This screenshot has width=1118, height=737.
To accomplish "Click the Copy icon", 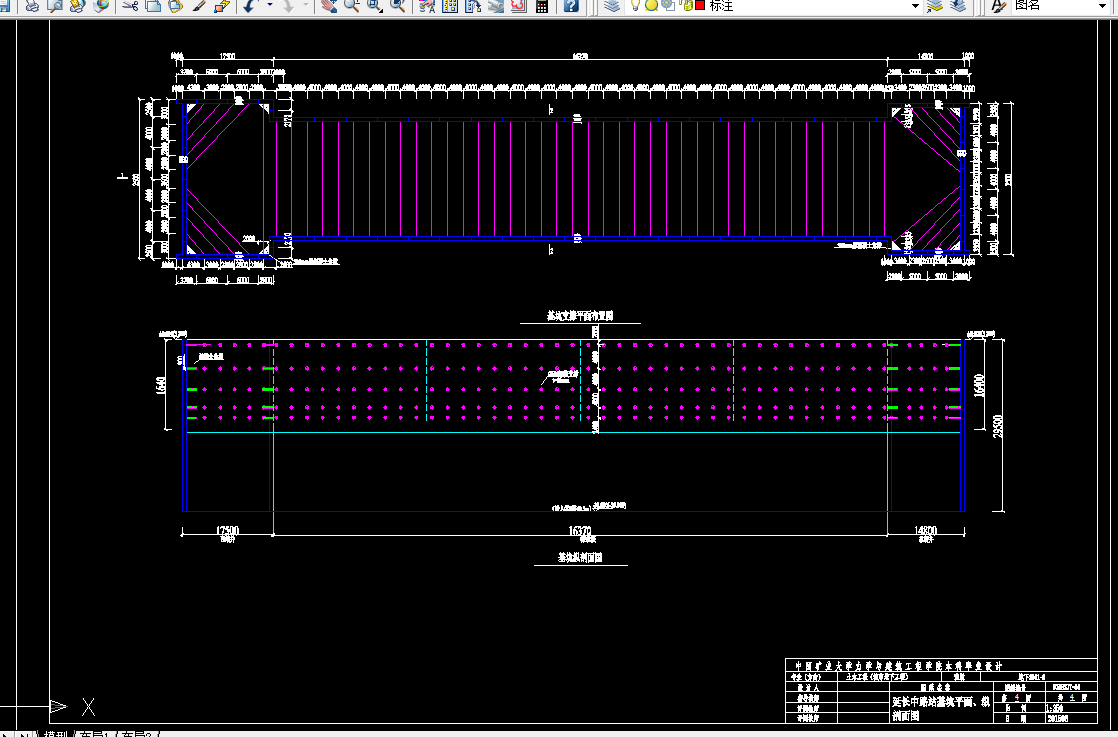I will 153,6.
